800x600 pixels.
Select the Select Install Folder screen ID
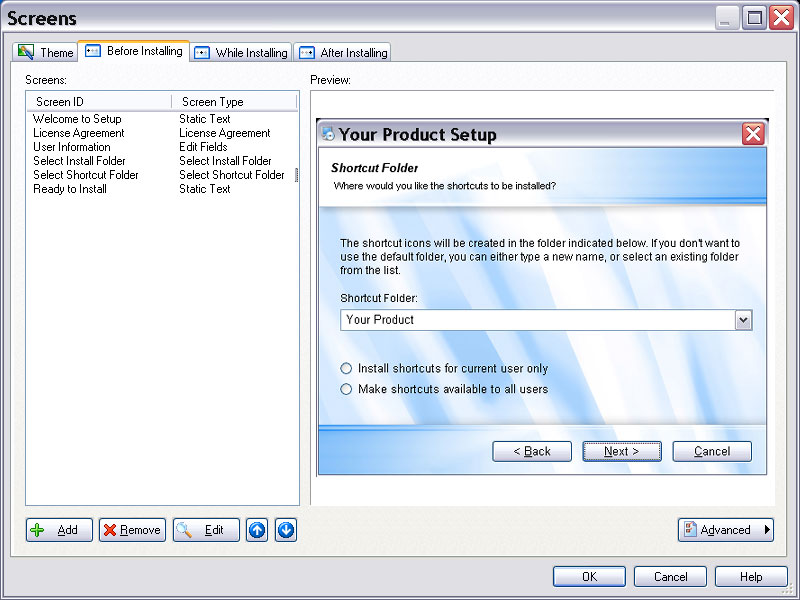[79, 161]
